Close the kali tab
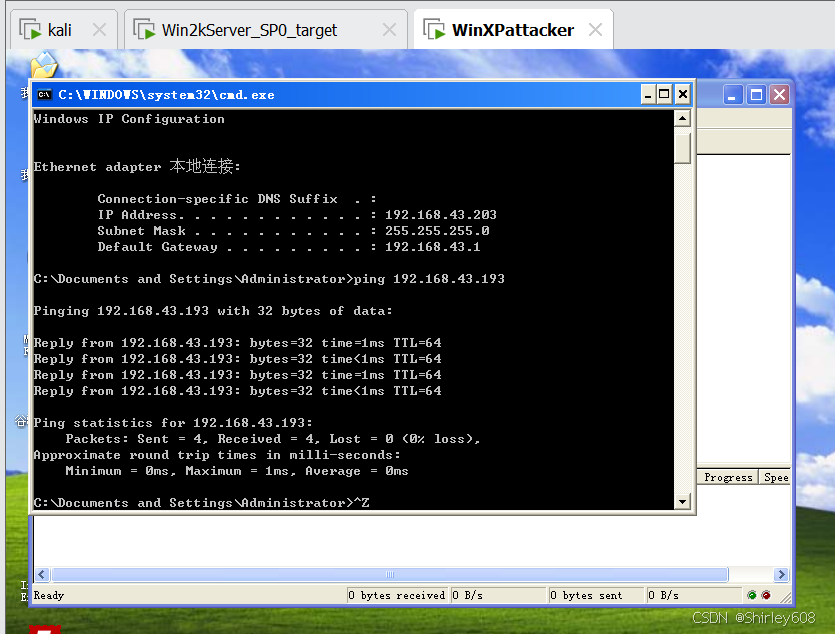Viewport: 835px width, 634px height. coord(100,30)
